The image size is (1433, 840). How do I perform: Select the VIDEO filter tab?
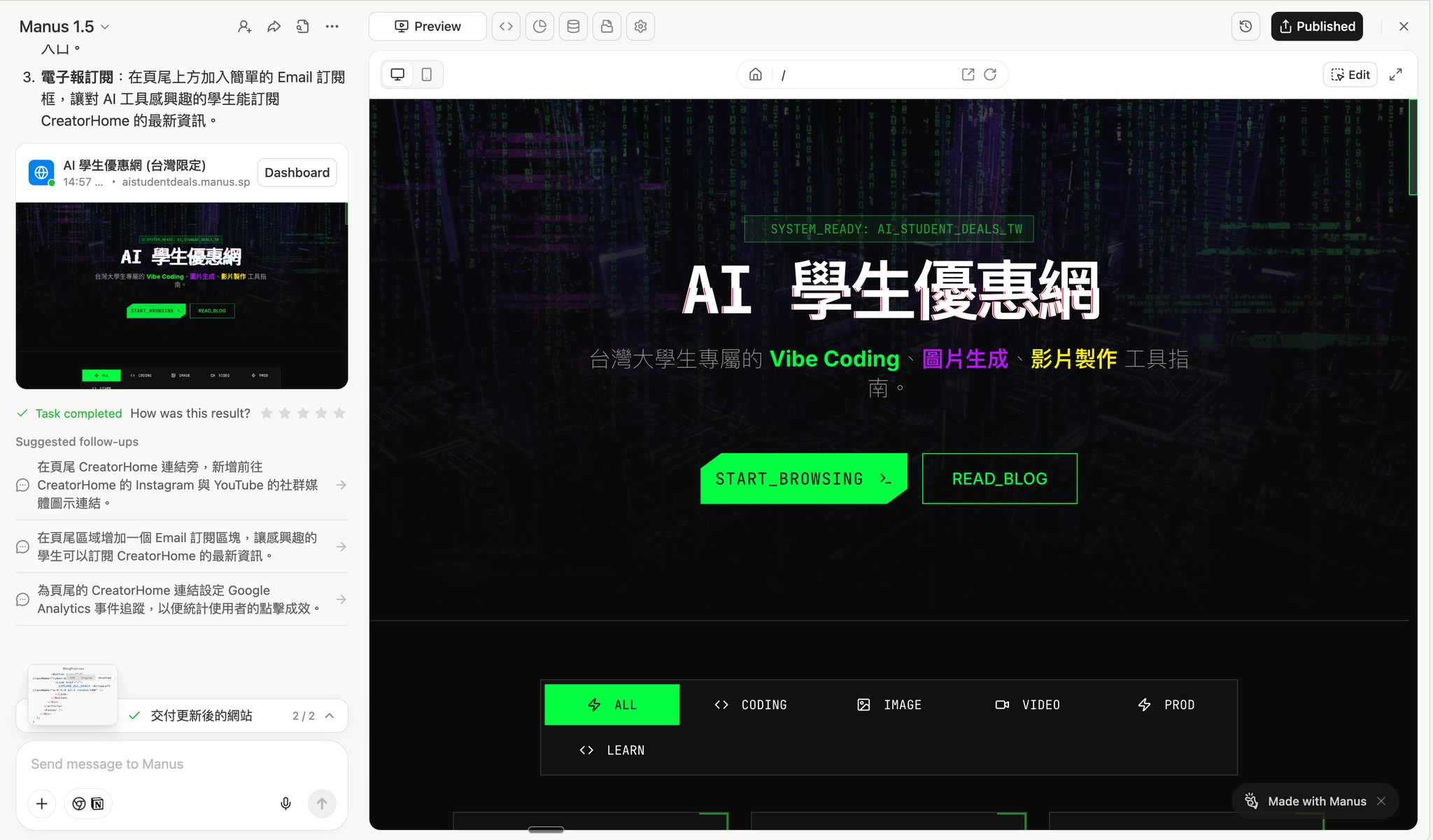coord(1028,705)
